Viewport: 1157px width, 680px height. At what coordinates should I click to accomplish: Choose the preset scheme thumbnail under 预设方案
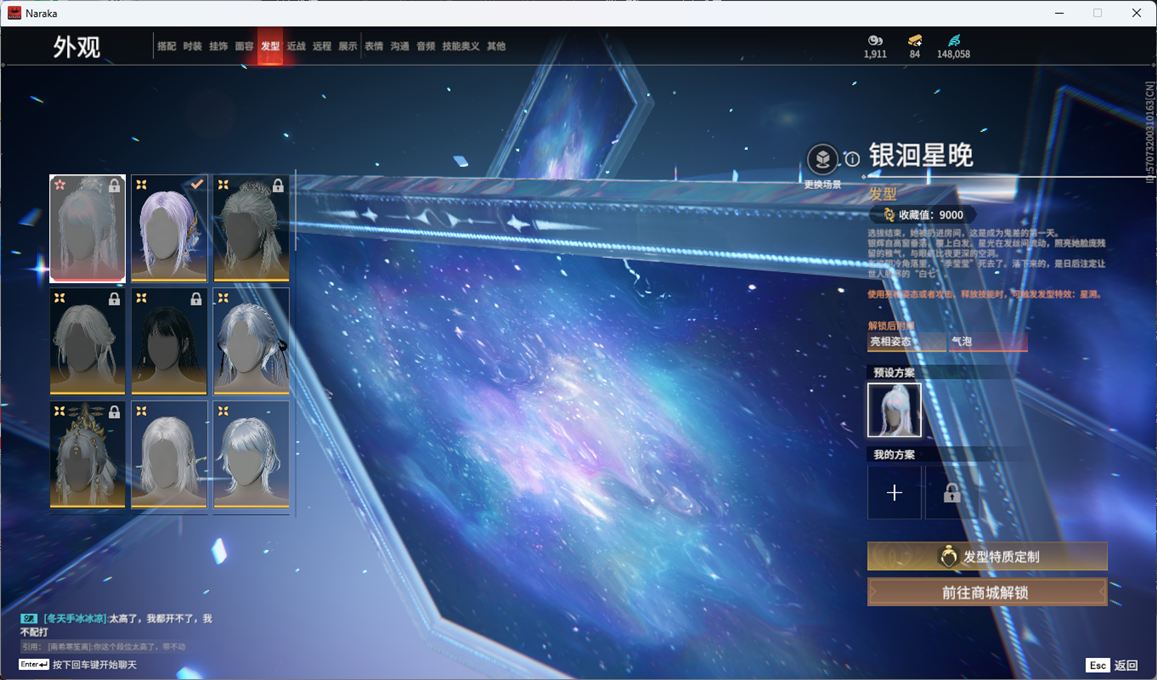[894, 410]
